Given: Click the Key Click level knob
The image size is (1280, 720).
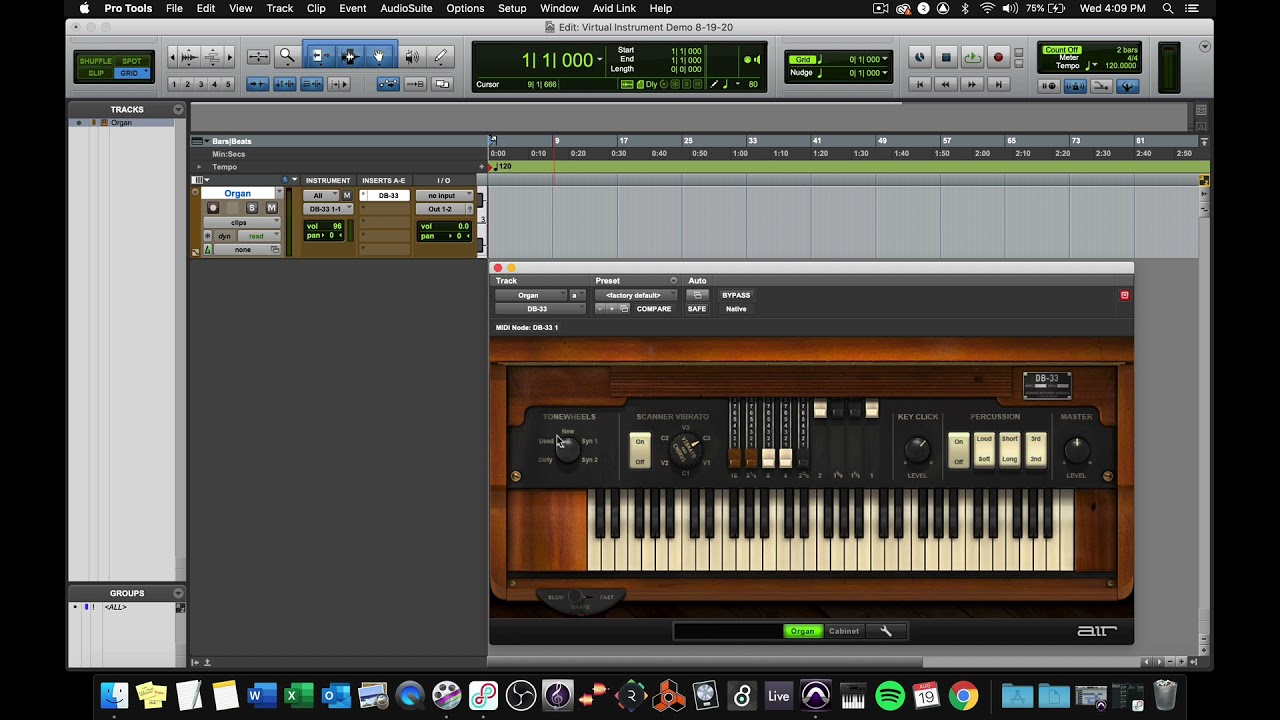Looking at the screenshot, I should tap(917, 450).
